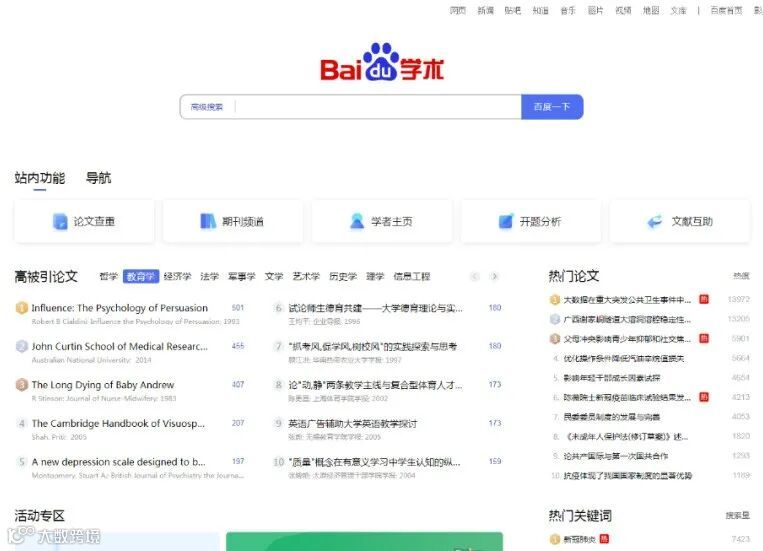The image size is (763, 551).
Task: Select 历史学 subject tab
Action: 343,276
